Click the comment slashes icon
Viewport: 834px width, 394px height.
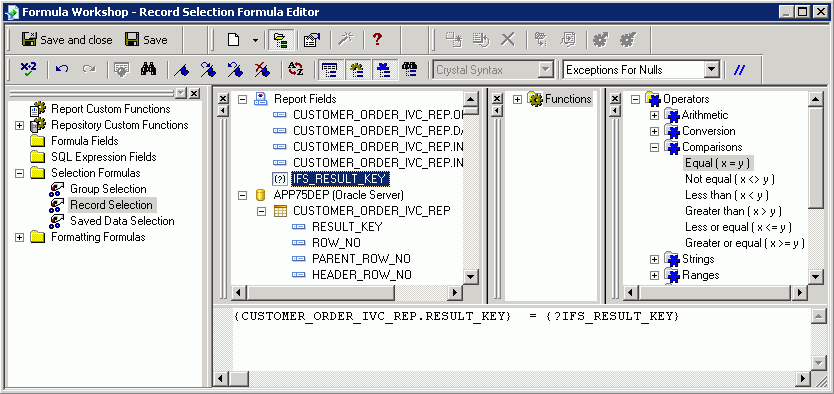[x=739, y=70]
